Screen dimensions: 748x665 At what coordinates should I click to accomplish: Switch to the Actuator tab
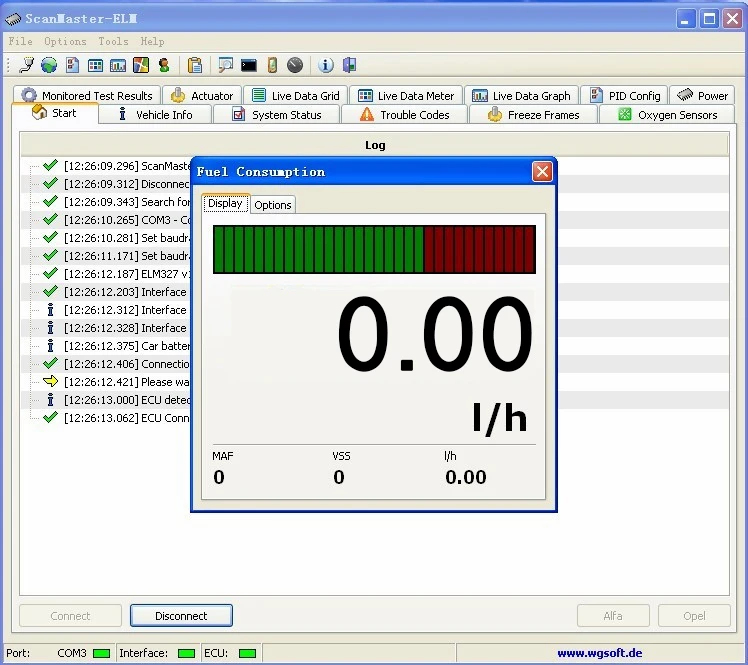(x=202, y=95)
